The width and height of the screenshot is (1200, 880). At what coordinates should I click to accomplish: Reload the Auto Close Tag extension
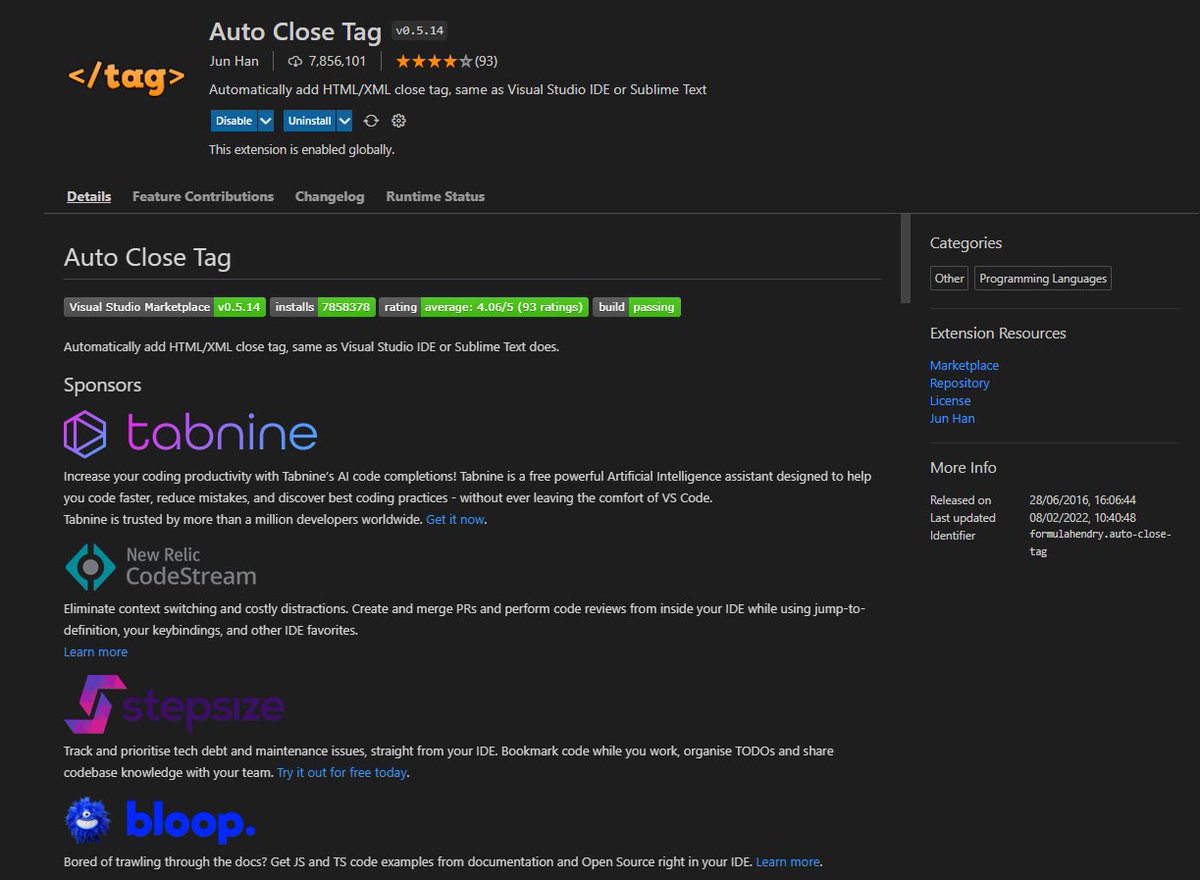click(x=369, y=120)
